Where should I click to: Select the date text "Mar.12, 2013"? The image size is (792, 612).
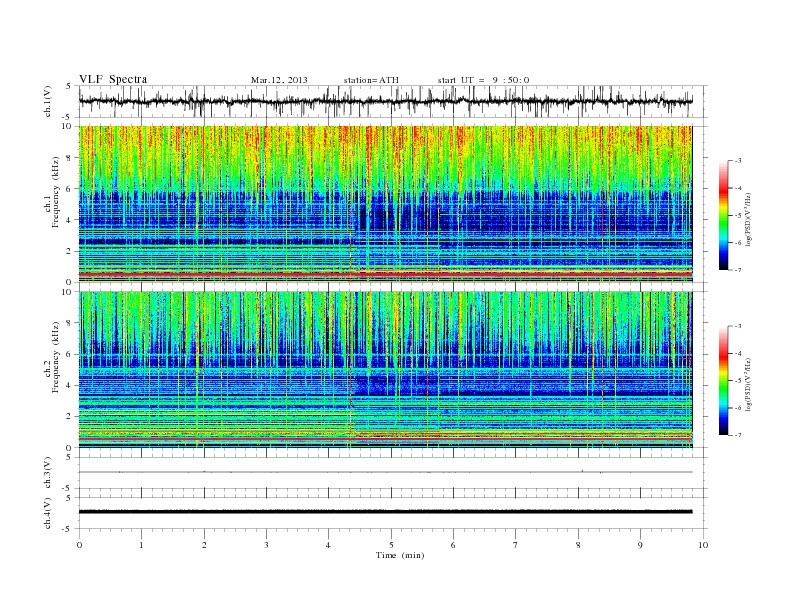(x=279, y=80)
